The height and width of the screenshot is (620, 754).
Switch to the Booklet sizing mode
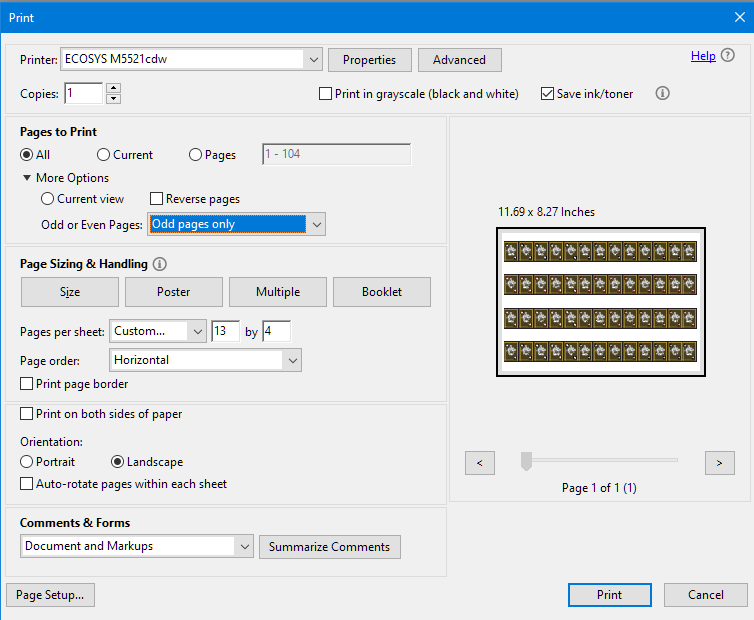pyautogui.click(x=382, y=292)
